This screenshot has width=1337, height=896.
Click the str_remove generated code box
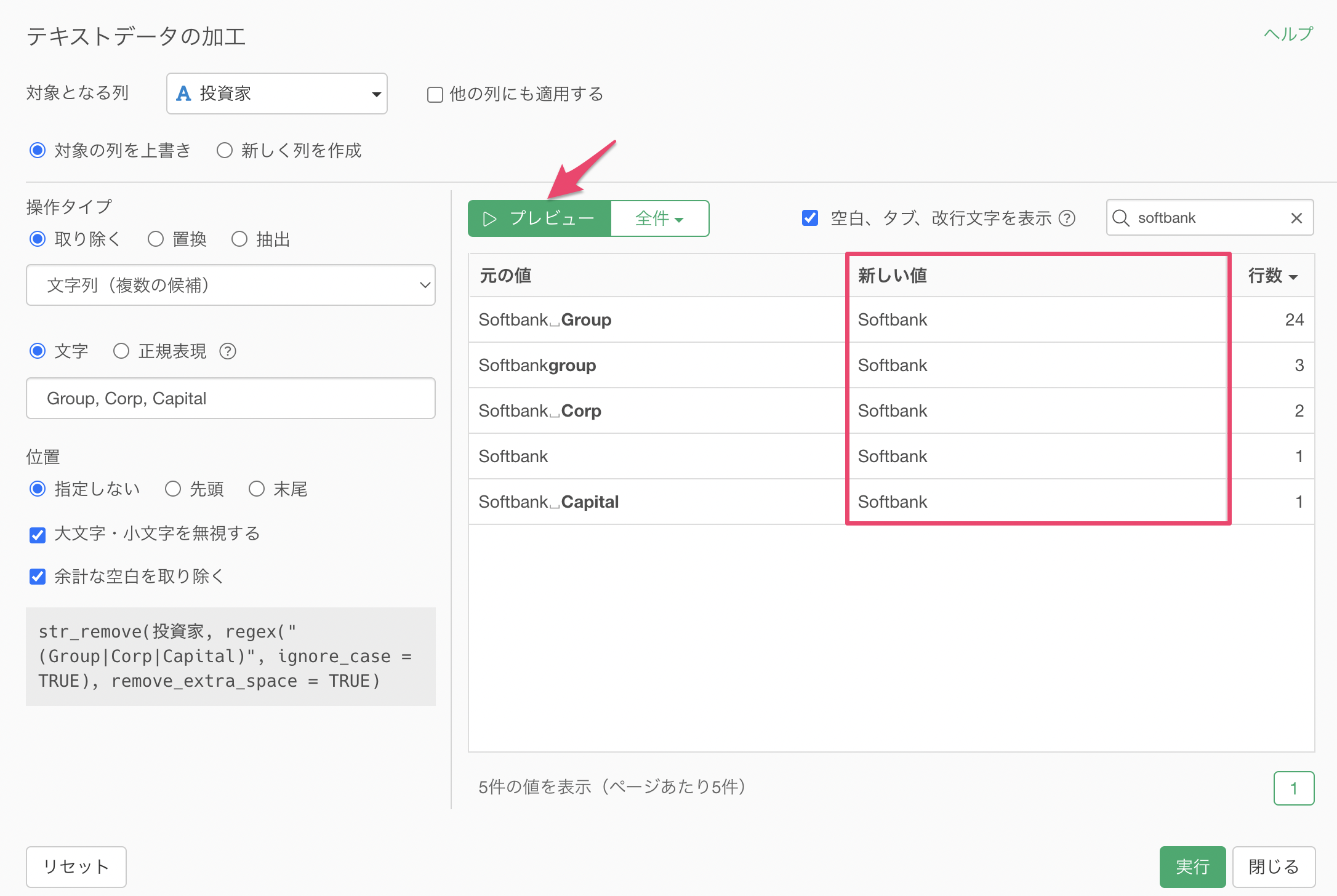tap(231, 656)
